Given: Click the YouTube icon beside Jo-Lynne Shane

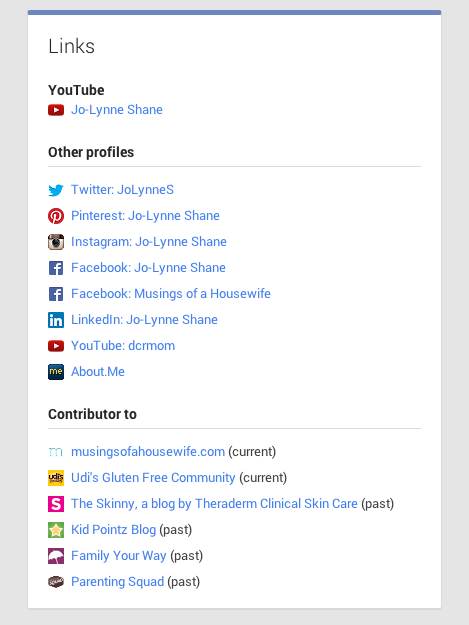Looking at the screenshot, I should [56, 110].
